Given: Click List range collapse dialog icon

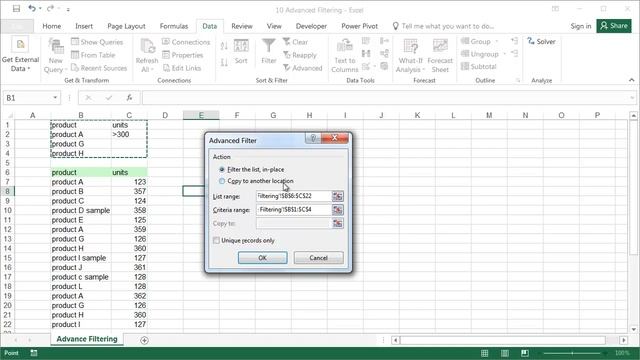Looking at the screenshot, I should click(x=337, y=196).
